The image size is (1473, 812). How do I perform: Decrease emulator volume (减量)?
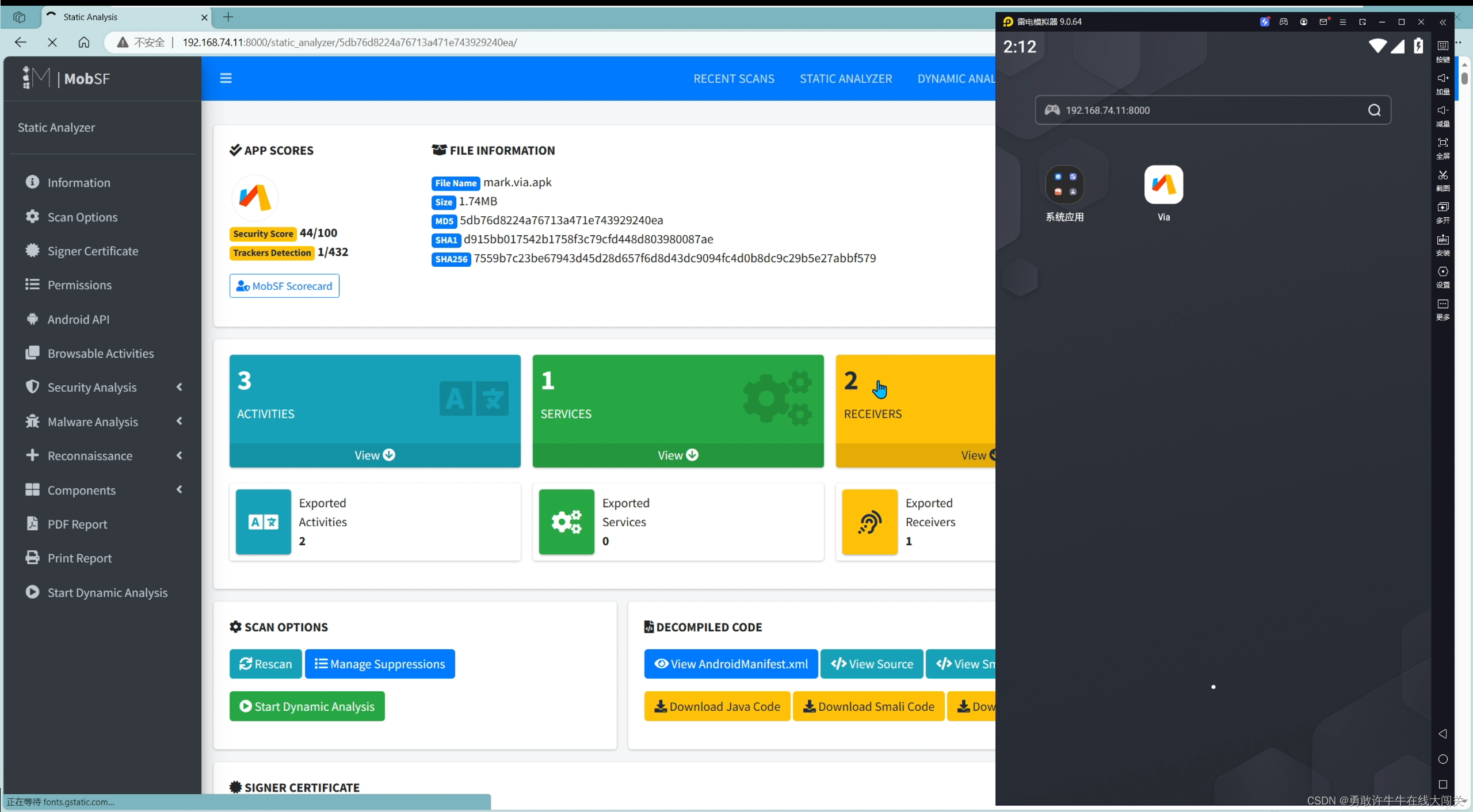point(1443,115)
